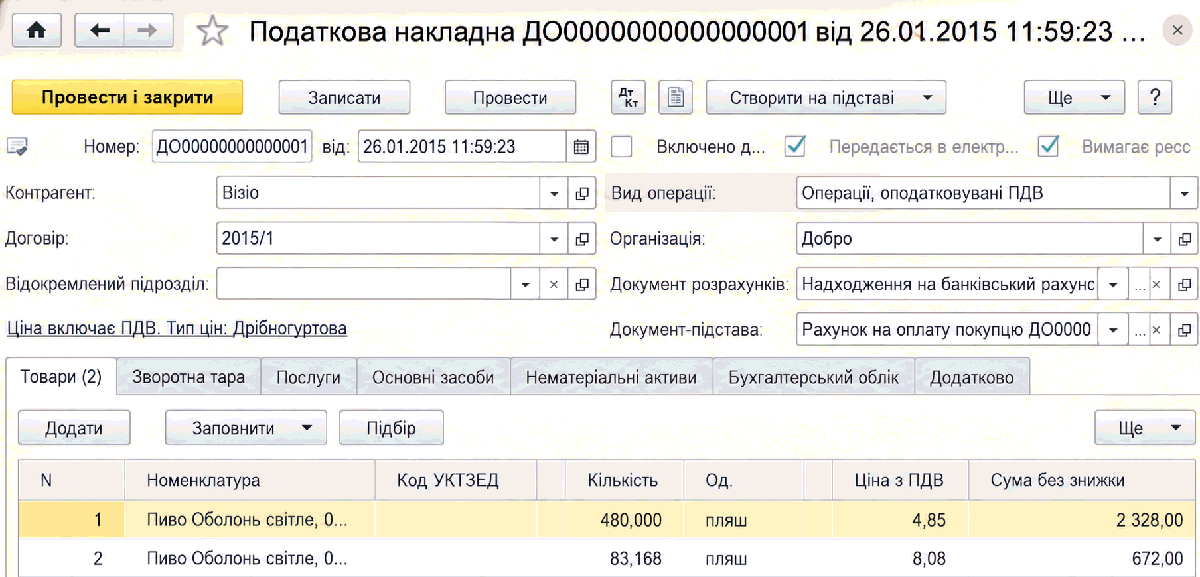Clear the Документ-підстава field
Image resolution: width=1200 pixels, height=577 pixels.
(1156, 328)
